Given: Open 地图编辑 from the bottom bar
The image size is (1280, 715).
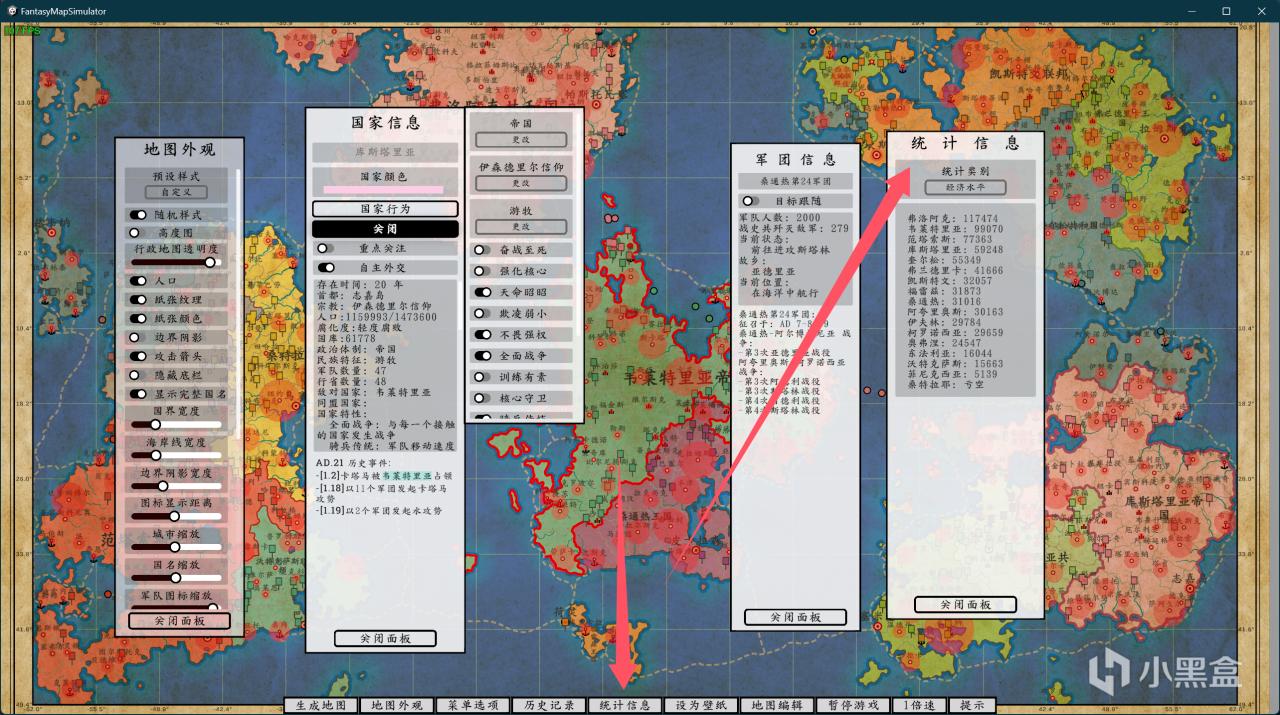Looking at the screenshot, I should [x=777, y=705].
